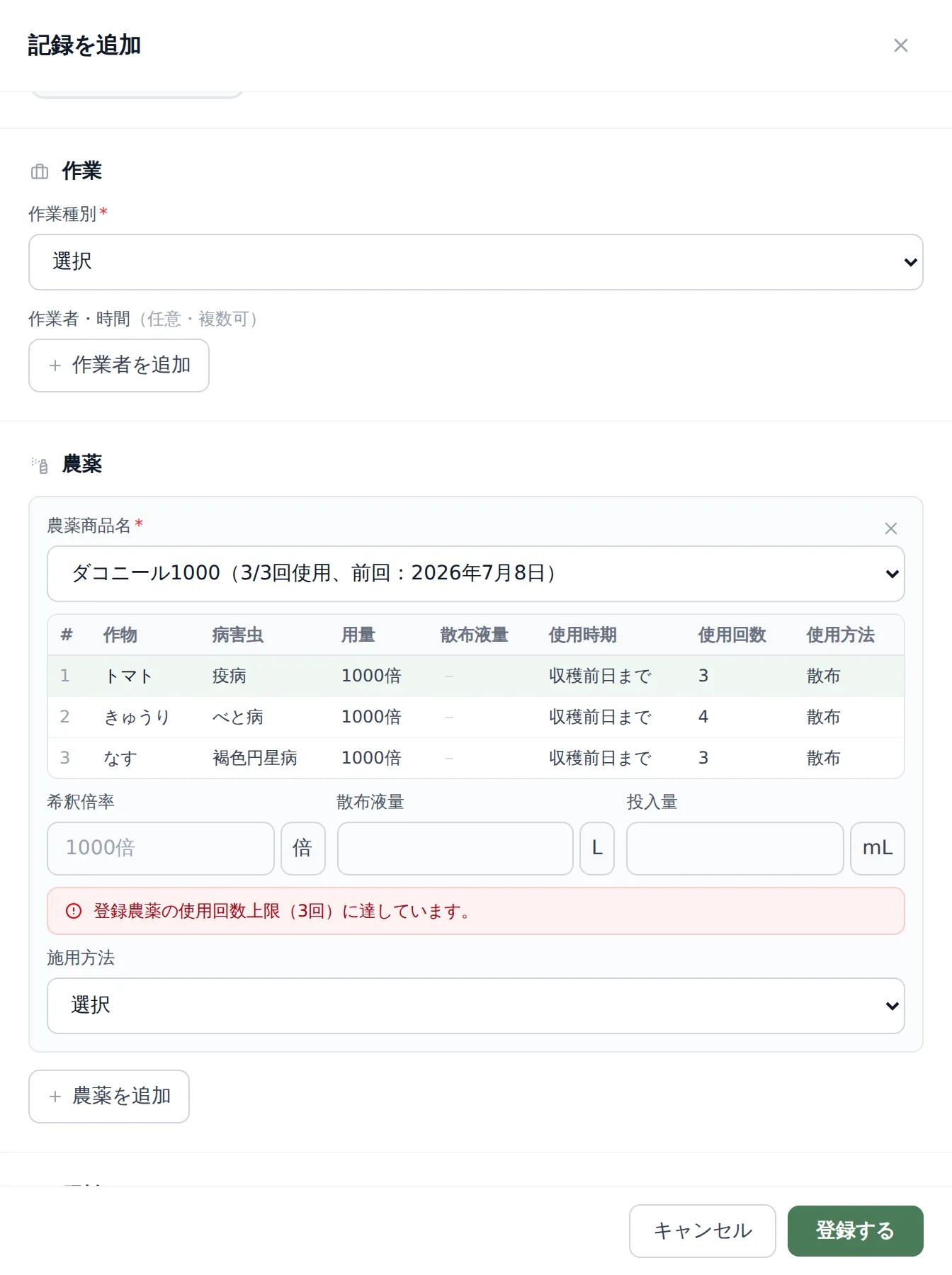Click the 施用方法 label
Screen dimensions: 952x1275
81,958
